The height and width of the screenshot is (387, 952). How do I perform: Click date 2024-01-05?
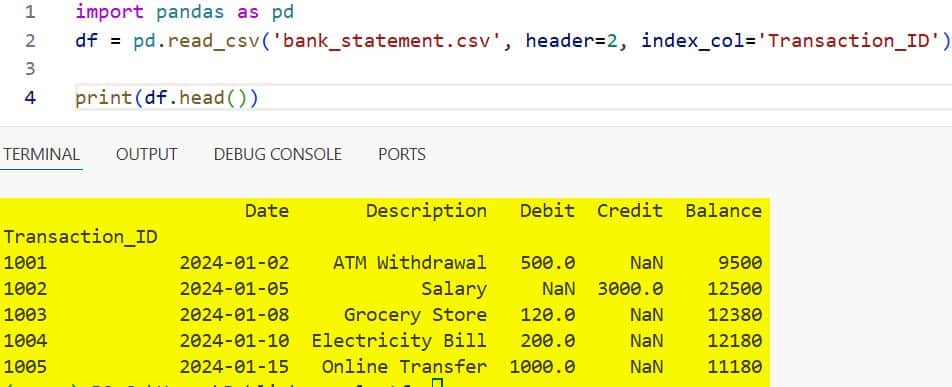[234, 289]
